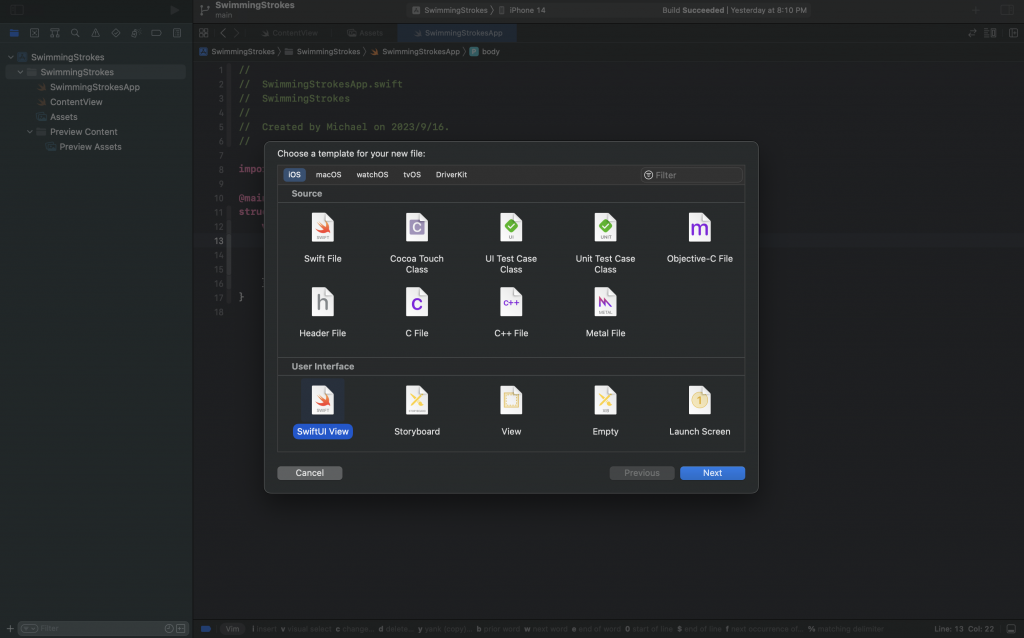Collapse the SwimmingStrokes group folder
The image size is (1024, 638).
(20, 72)
